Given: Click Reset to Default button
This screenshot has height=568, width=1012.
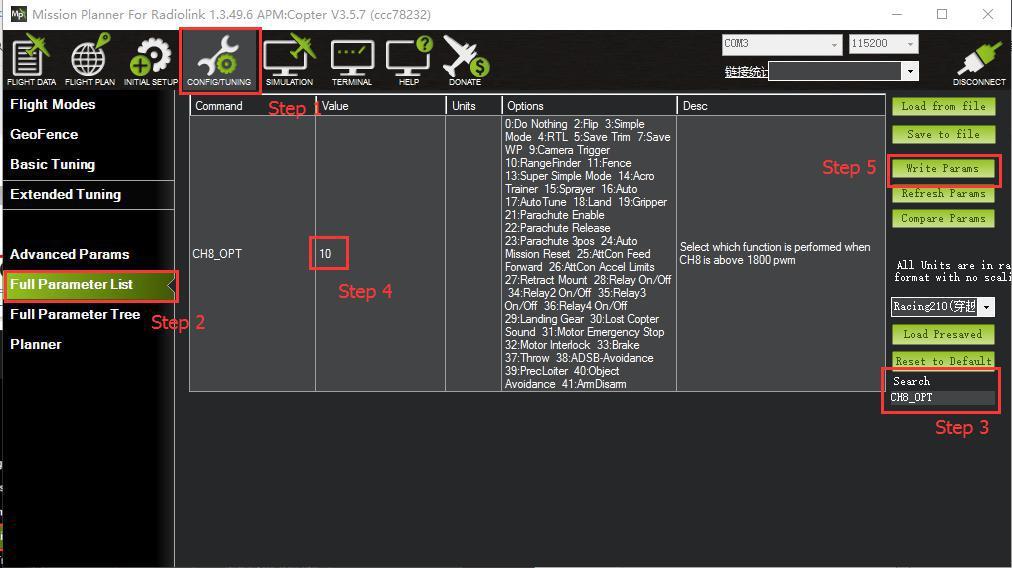Looking at the screenshot, I should 943,360.
